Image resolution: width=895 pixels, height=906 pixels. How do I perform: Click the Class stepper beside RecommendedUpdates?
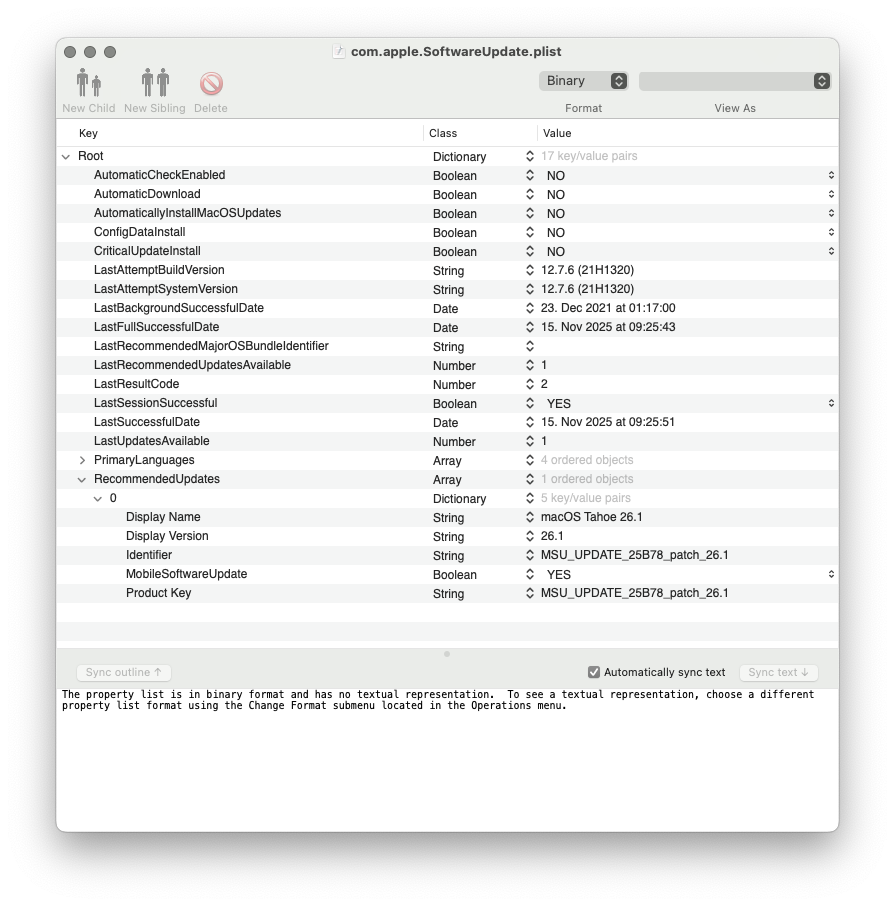tap(531, 479)
